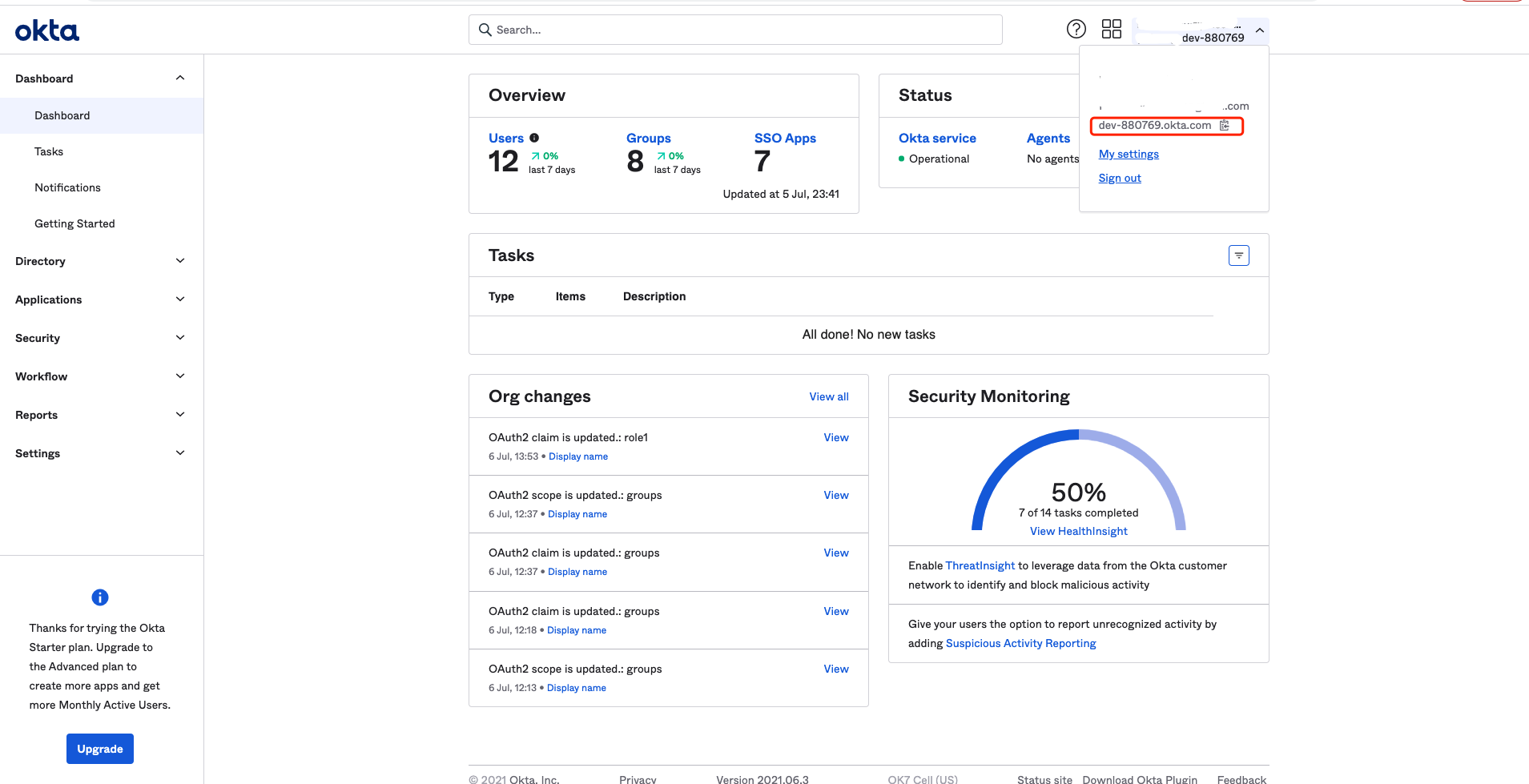Image resolution: width=1529 pixels, height=784 pixels.
Task: Expand the Workflow section
Action: pyautogui.click(x=180, y=376)
